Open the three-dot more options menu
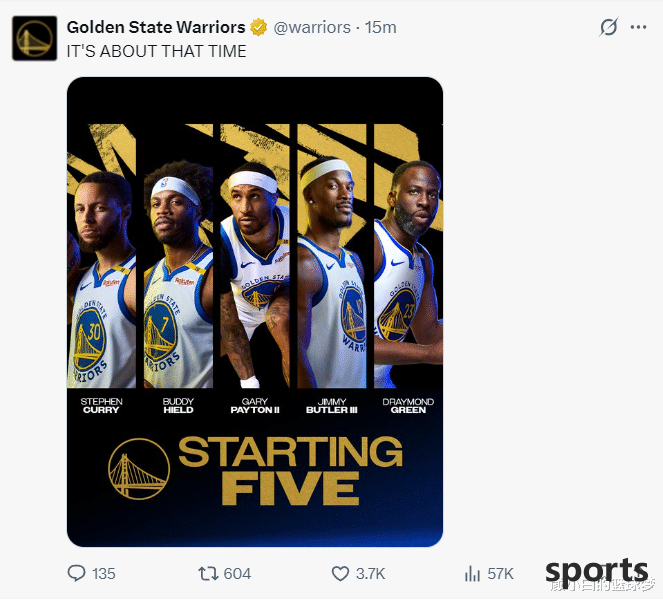This screenshot has height=602, width=663. click(x=638, y=27)
